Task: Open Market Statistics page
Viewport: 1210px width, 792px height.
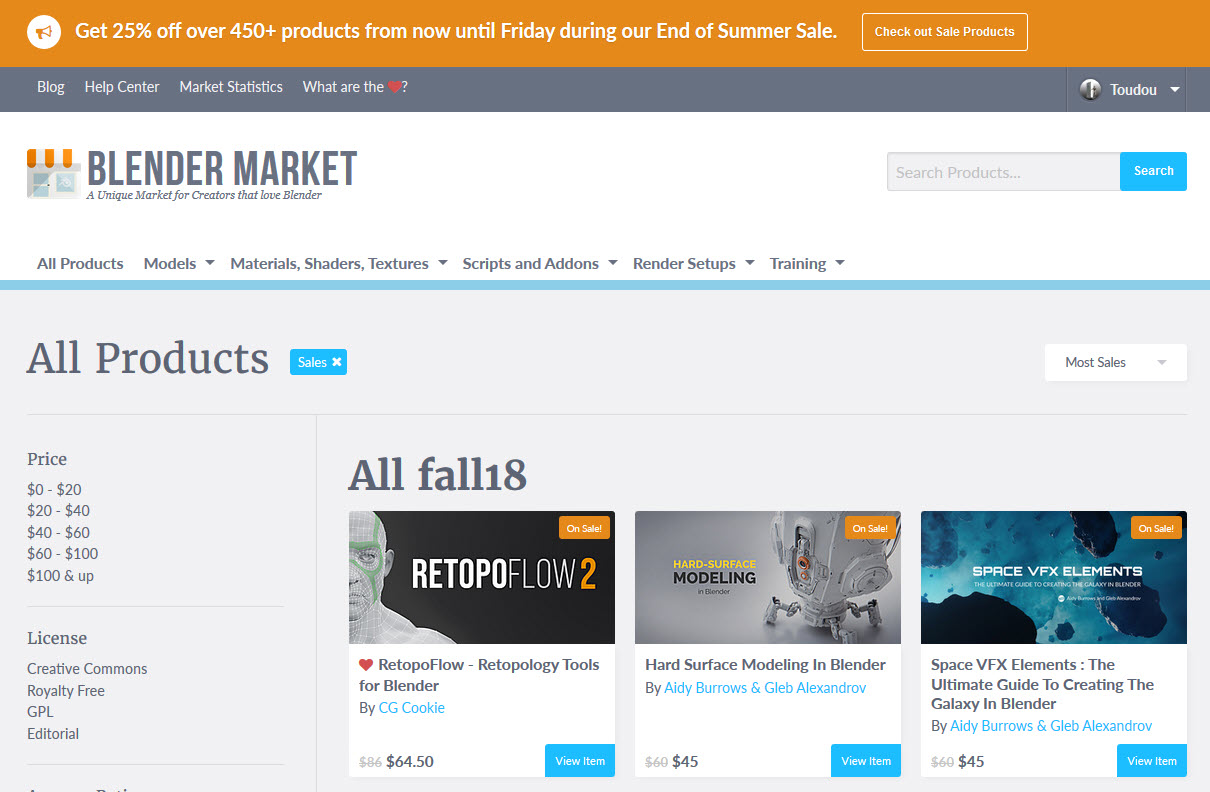Action: [231, 87]
